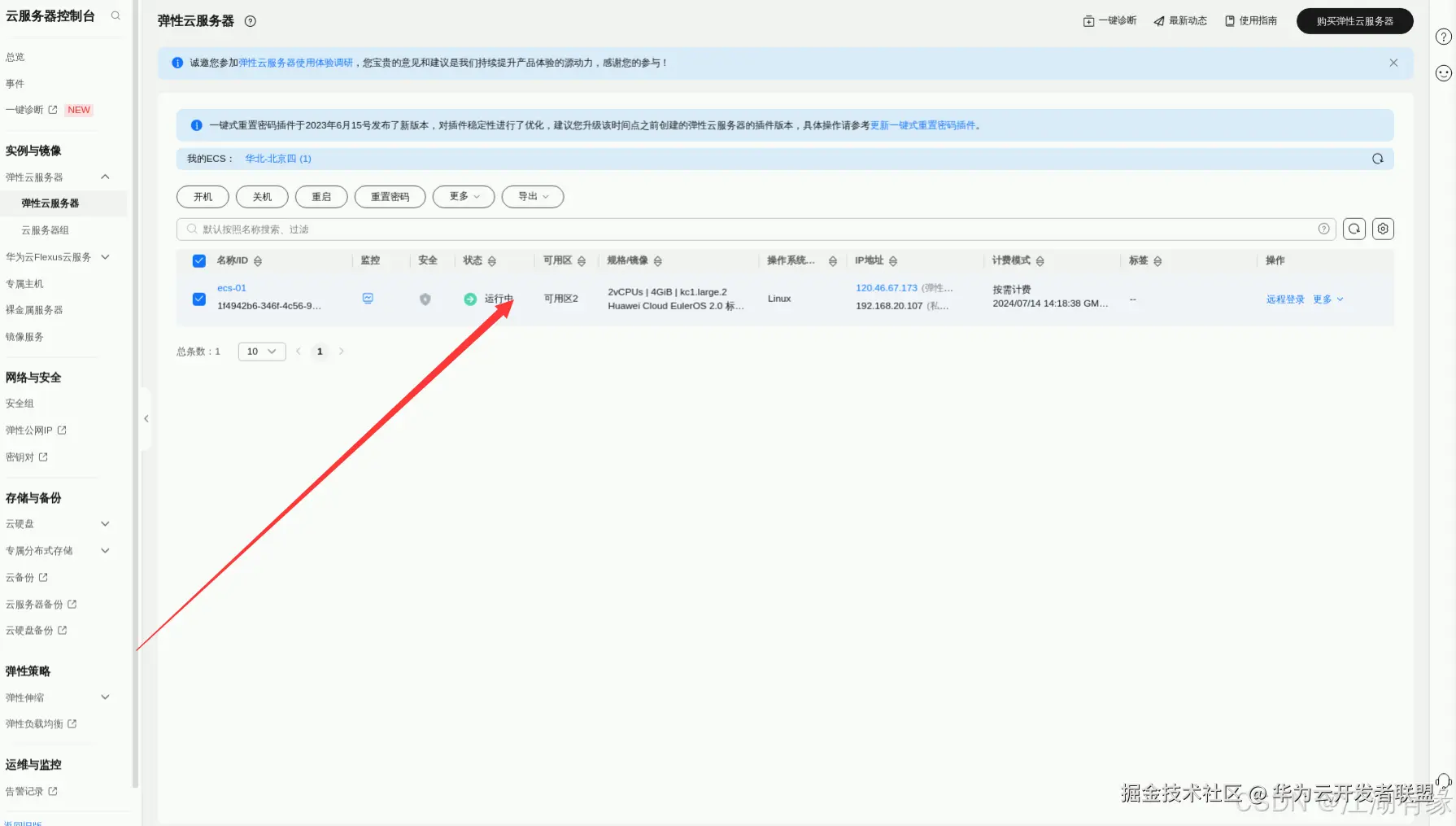Sort by 计费模式 column
Image resolution: width=1456 pixels, height=826 pixels.
1040,261
